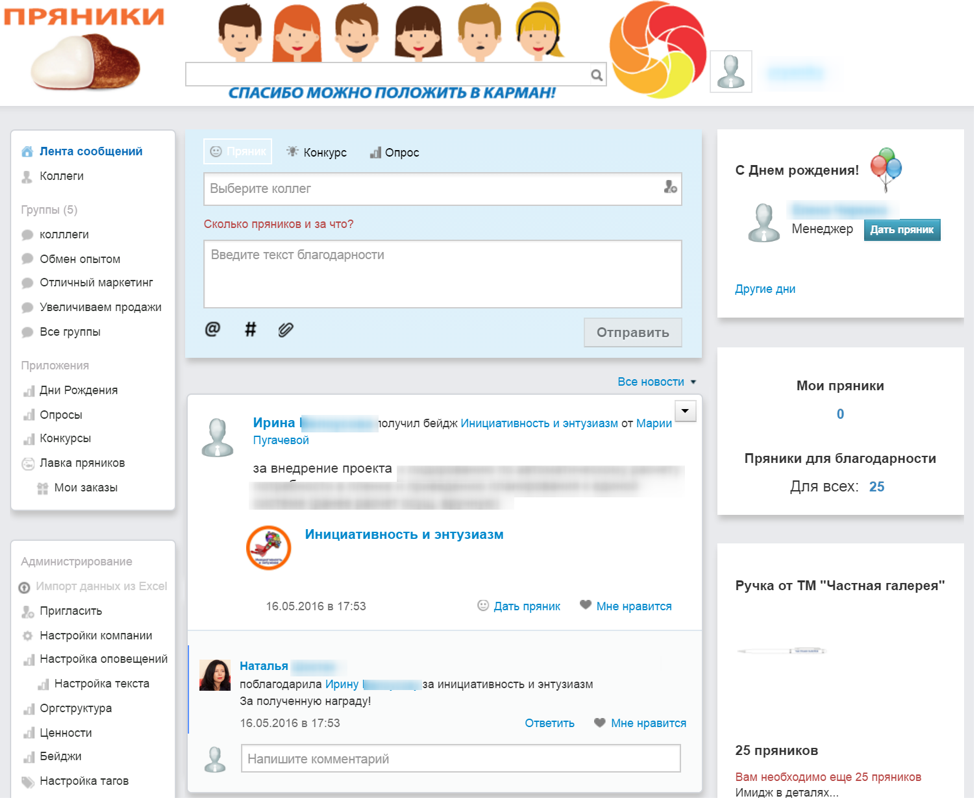Expand the post options arrow menu
974x798 pixels.
(x=685, y=411)
